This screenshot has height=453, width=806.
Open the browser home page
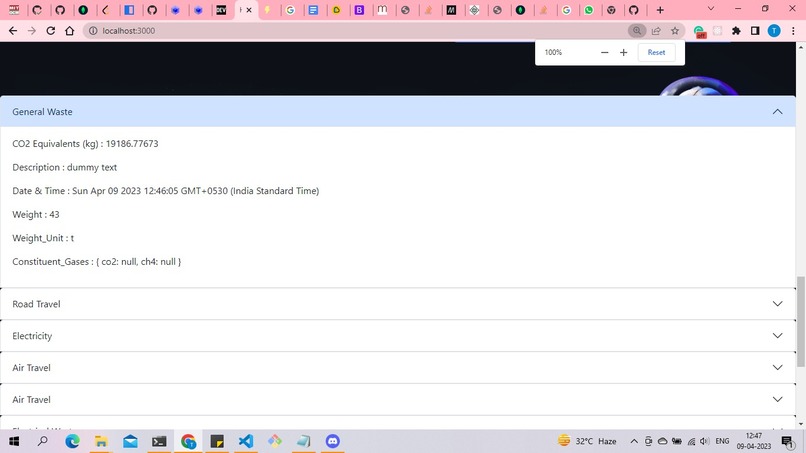69,31
